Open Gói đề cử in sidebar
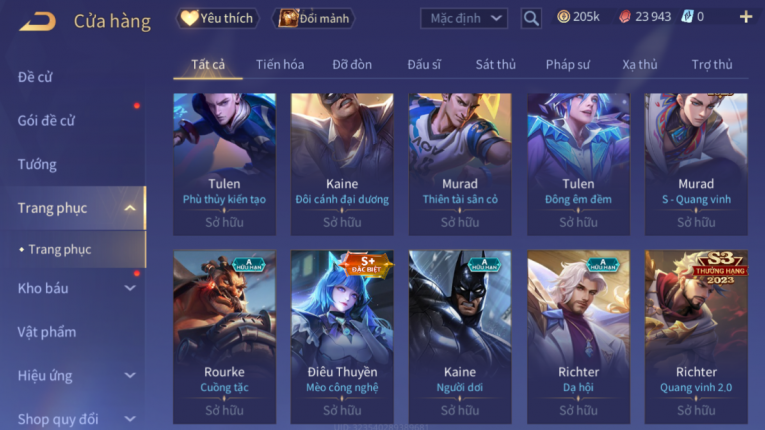The width and height of the screenshot is (765, 430). pyautogui.click(x=46, y=121)
